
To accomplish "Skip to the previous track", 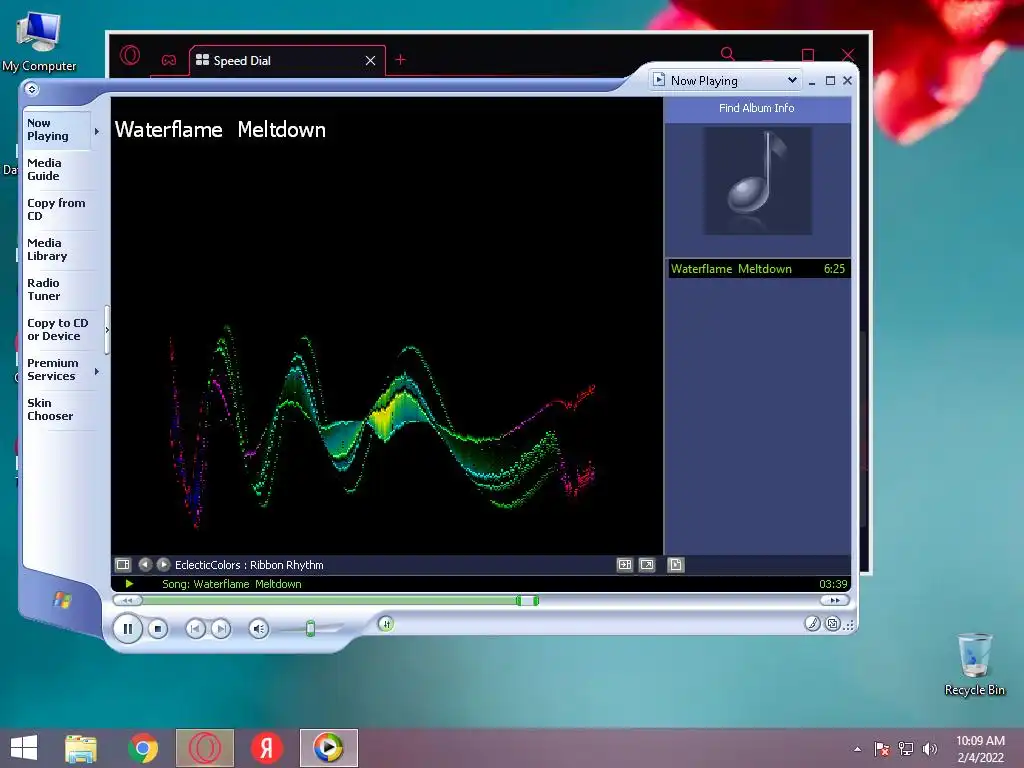I will 195,629.
